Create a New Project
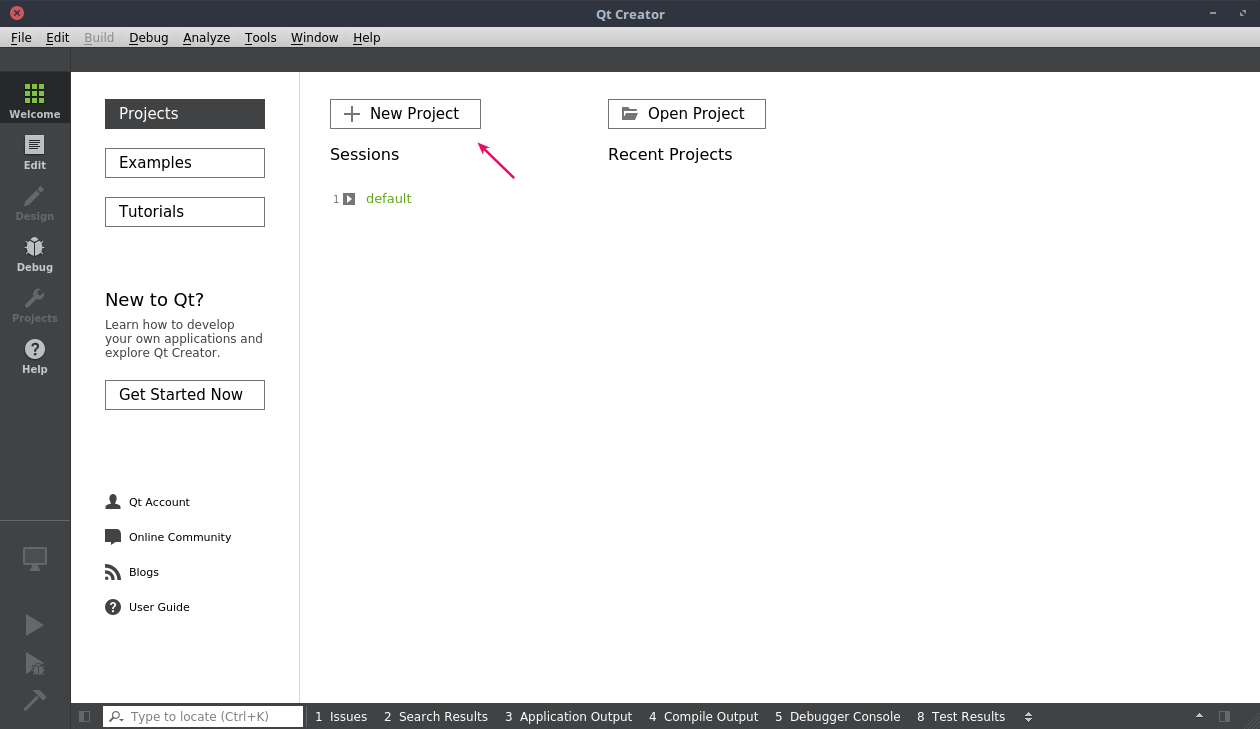Viewport: 1260px width, 729px height. point(405,113)
